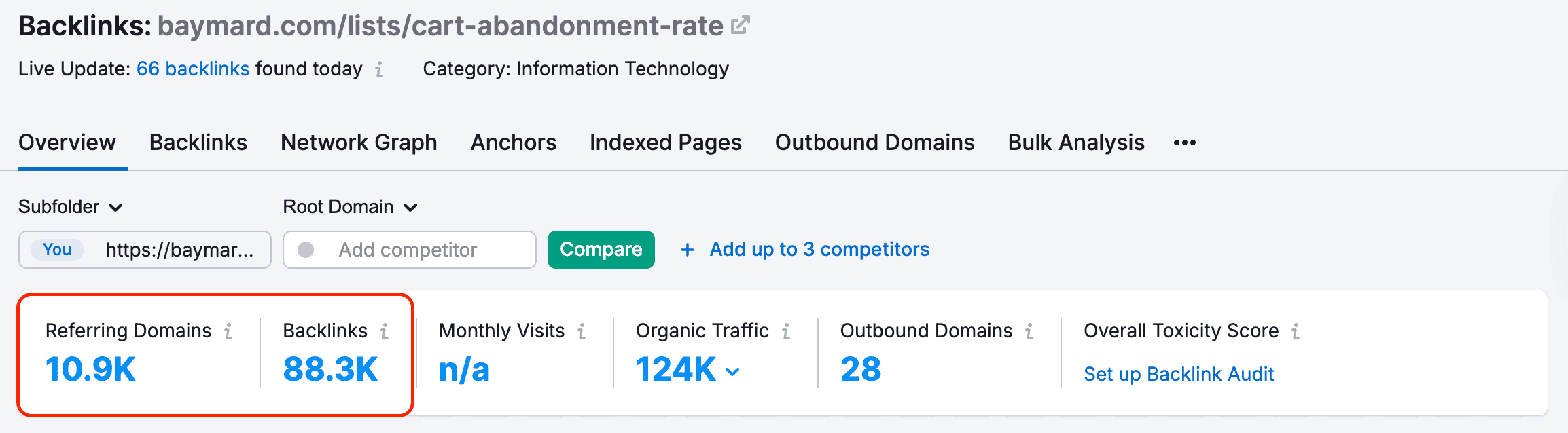Click the green Compare button
This screenshot has width=1568, height=433.
(x=601, y=250)
